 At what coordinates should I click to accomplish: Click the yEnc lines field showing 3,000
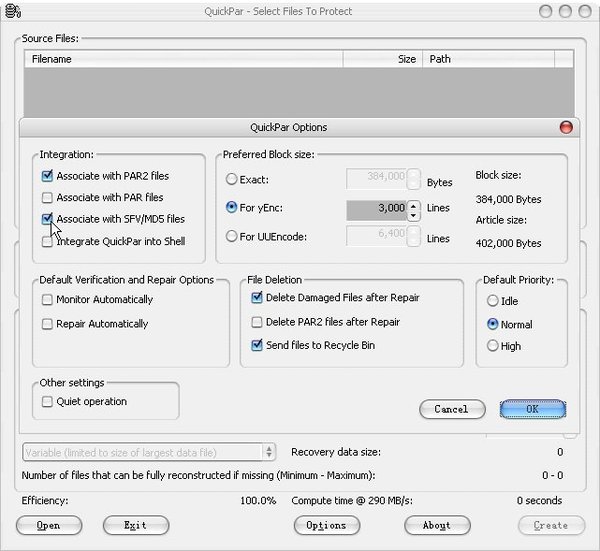tap(377, 210)
